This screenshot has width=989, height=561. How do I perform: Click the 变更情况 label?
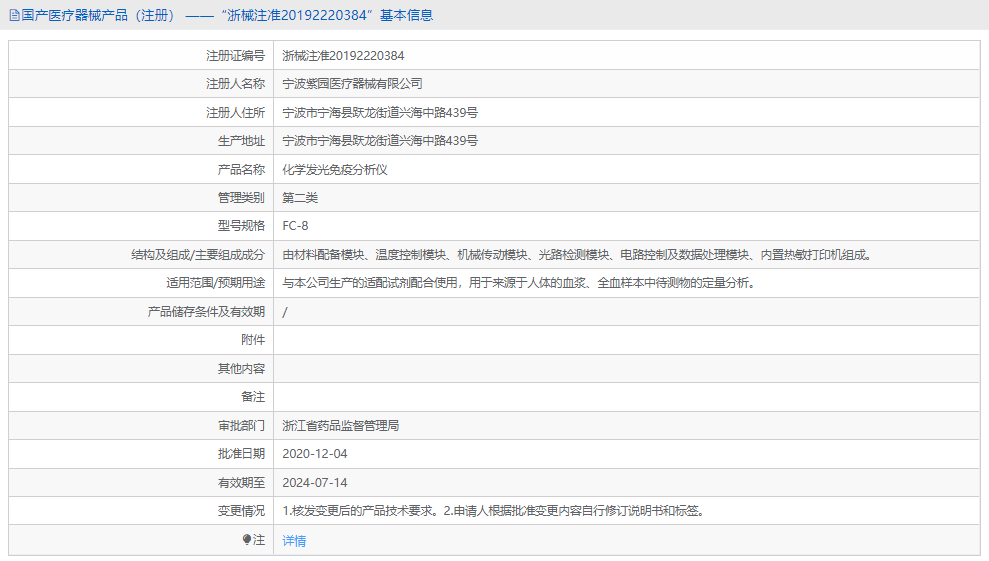tap(242, 511)
